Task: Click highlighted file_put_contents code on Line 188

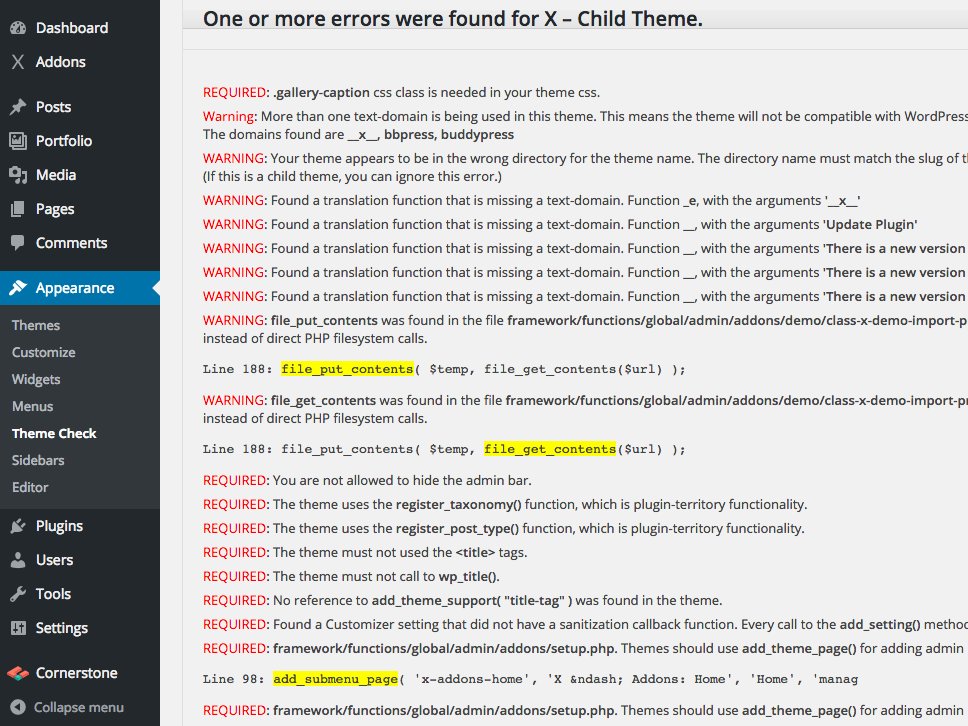Action: pyautogui.click(x=347, y=369)
